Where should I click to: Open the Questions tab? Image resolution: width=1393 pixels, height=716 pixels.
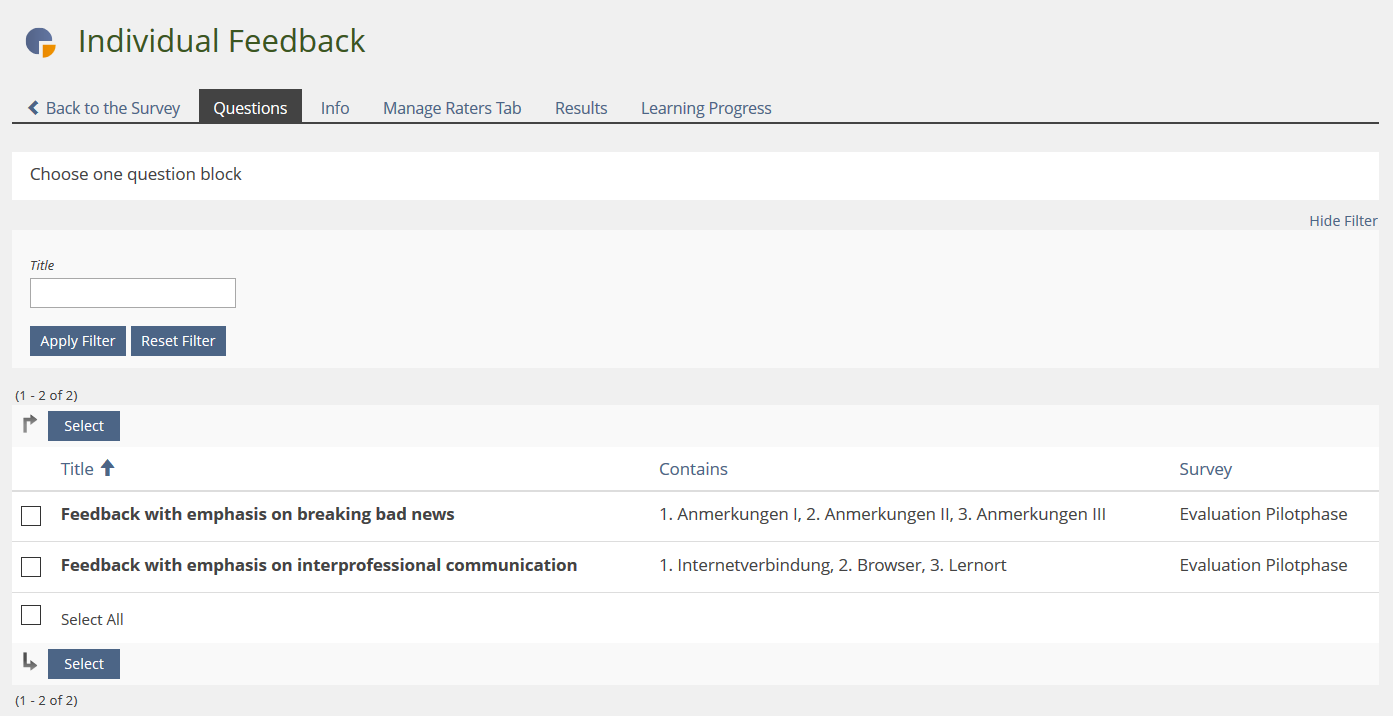click(x=250, y=108)
